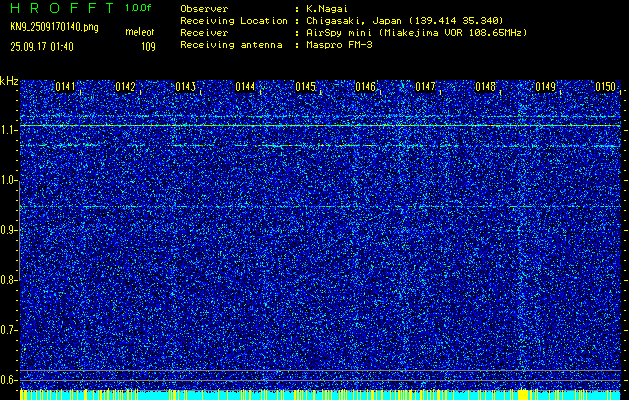The height and width of the screenshot is (400, 629).
Task: Click the 0150 time marker
Action: (605, 87)
